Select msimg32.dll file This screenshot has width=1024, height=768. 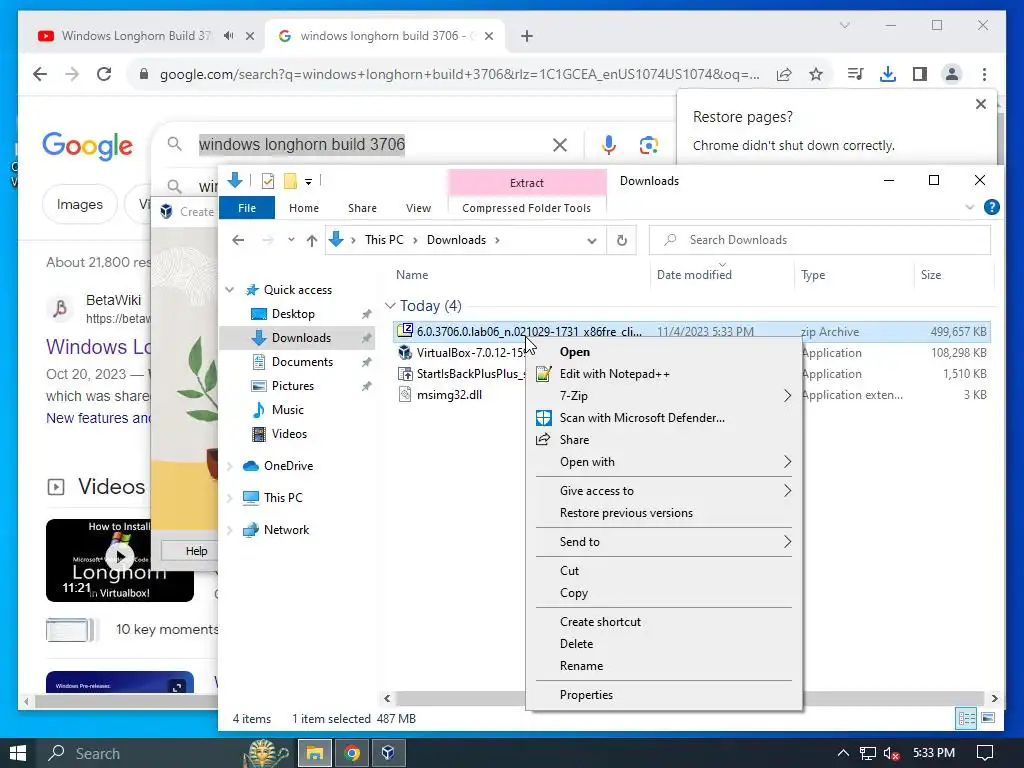[449, 395]
